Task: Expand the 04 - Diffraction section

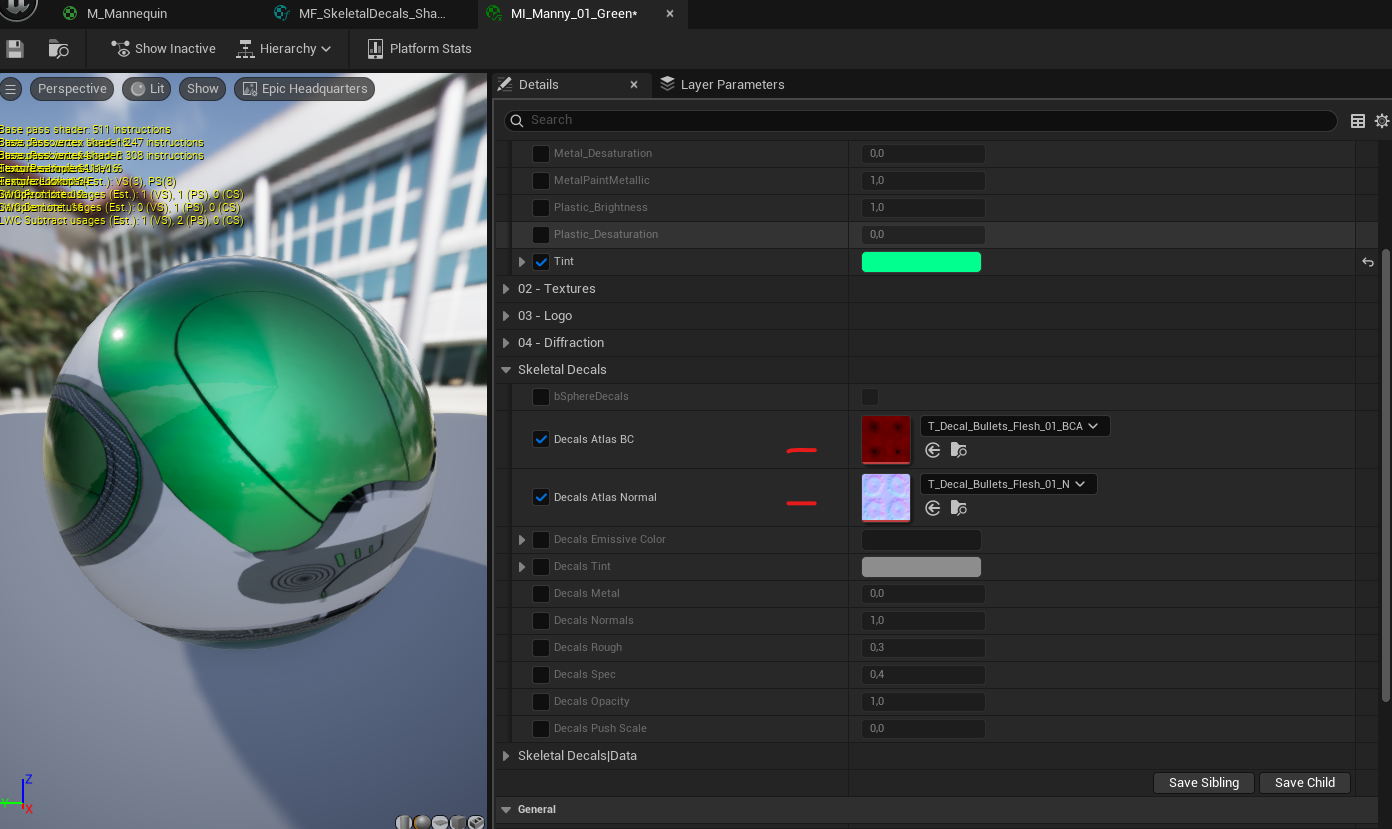Action: 506,343
